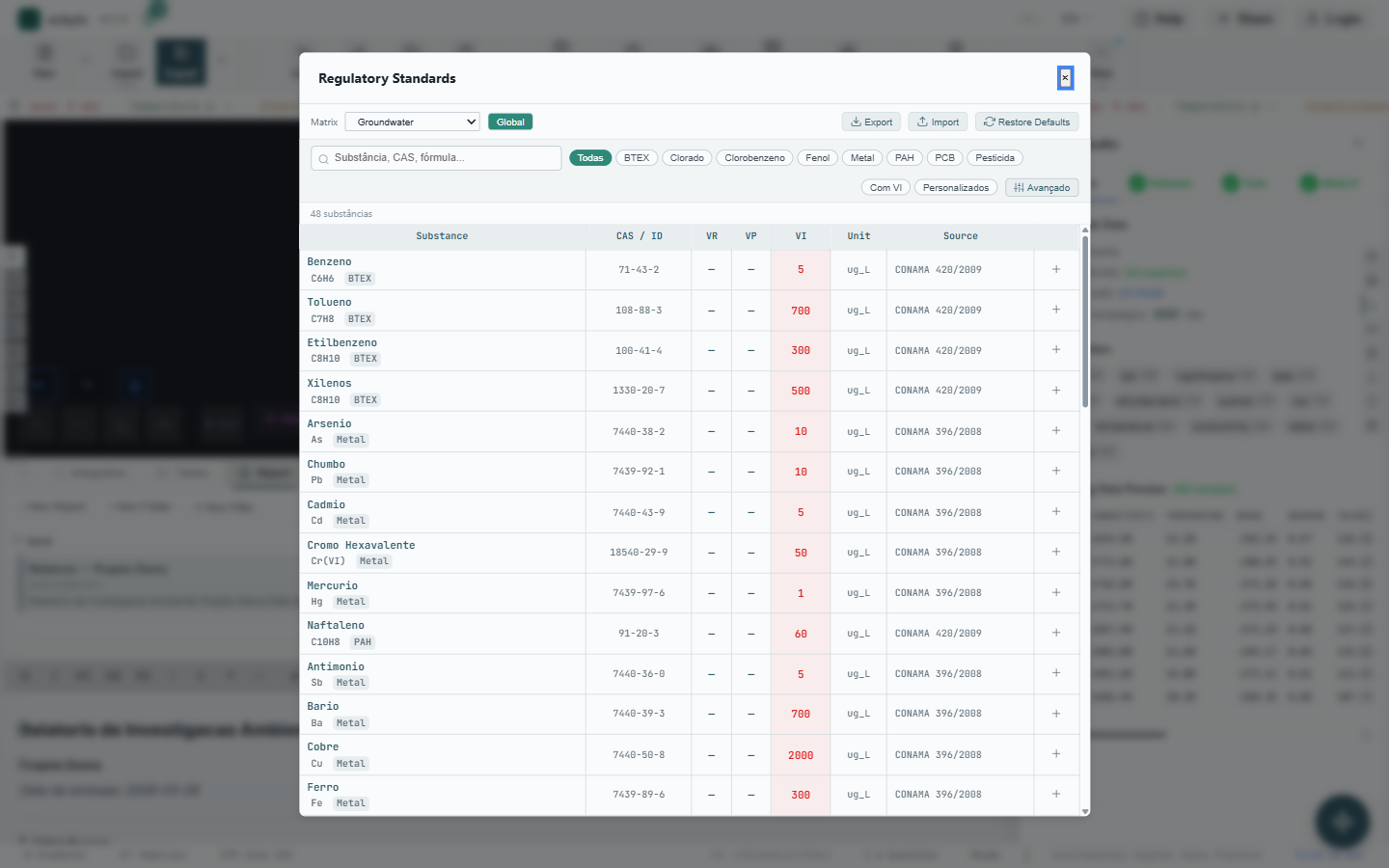
Task: Add plus icon for Arsenio row
Action: [1056, 431]
